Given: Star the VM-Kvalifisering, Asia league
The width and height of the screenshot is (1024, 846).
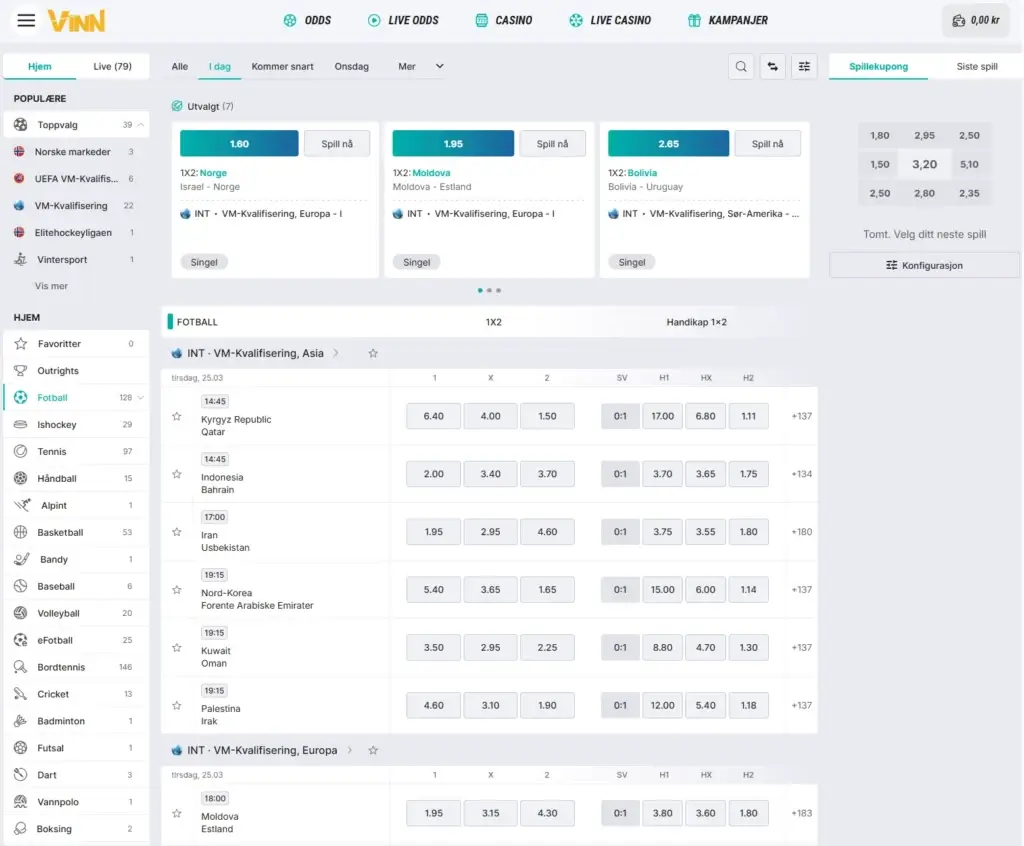Looking at the screenshot, I should pos(373,353).
